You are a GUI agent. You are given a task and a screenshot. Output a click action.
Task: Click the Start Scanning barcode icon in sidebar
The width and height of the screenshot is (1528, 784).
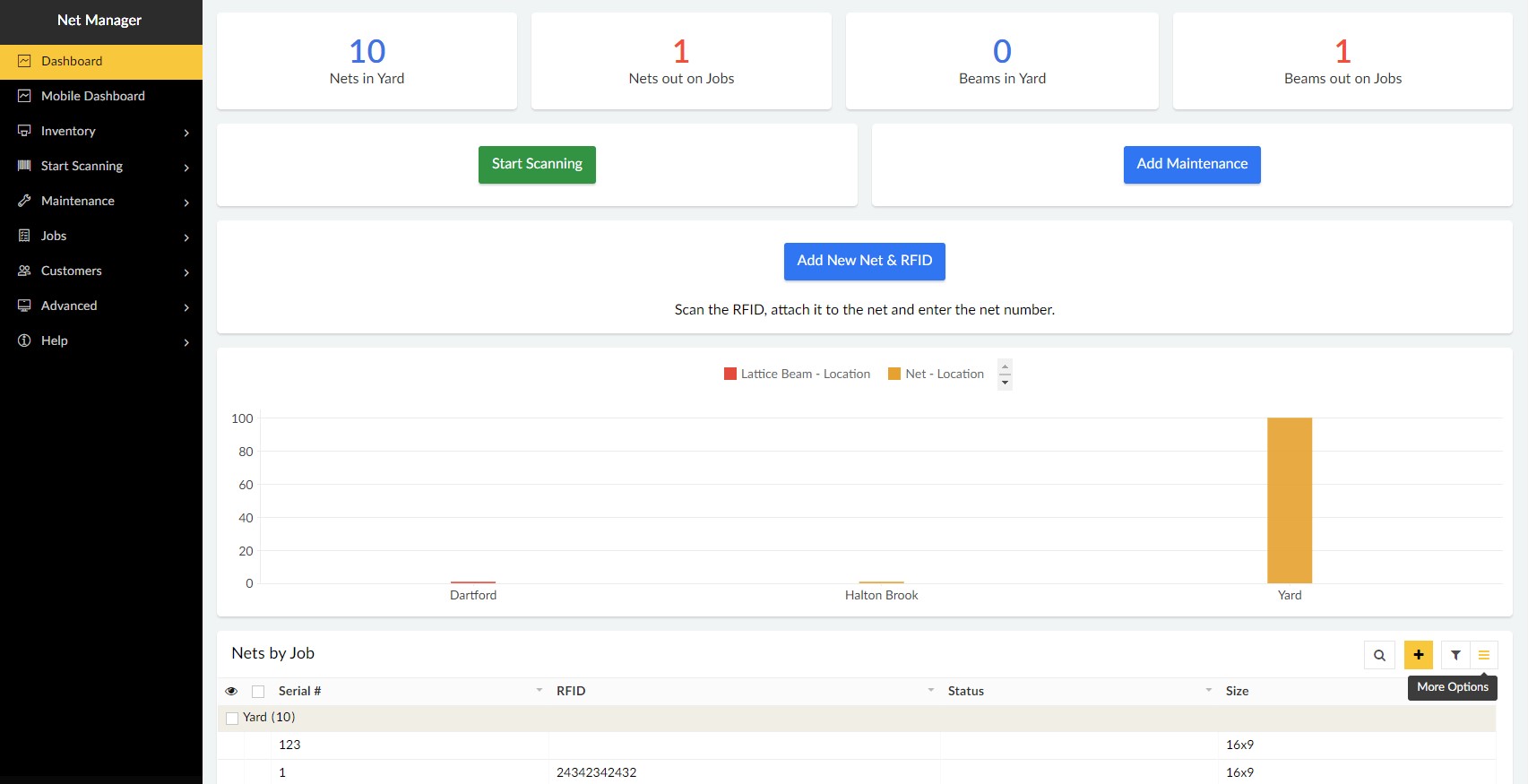24,166
